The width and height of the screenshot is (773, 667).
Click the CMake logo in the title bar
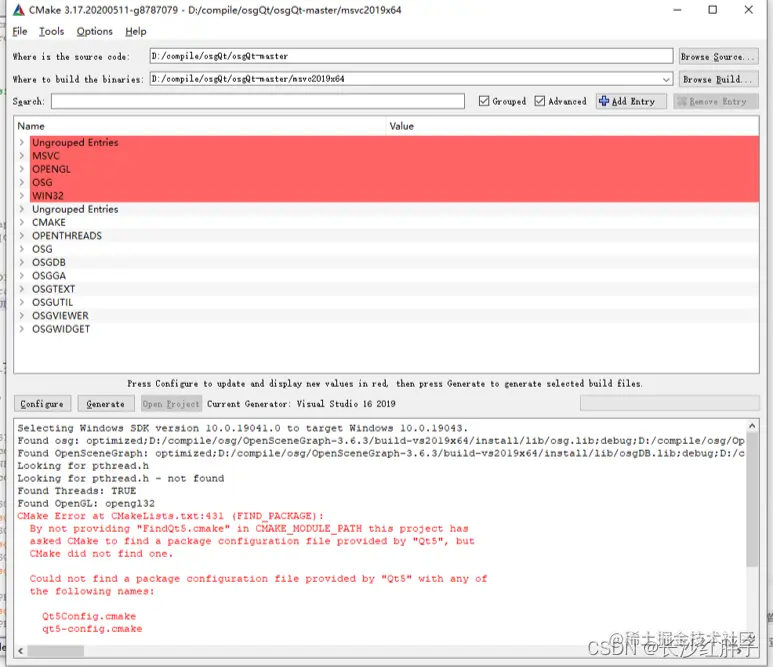click(x=18, y=10)
